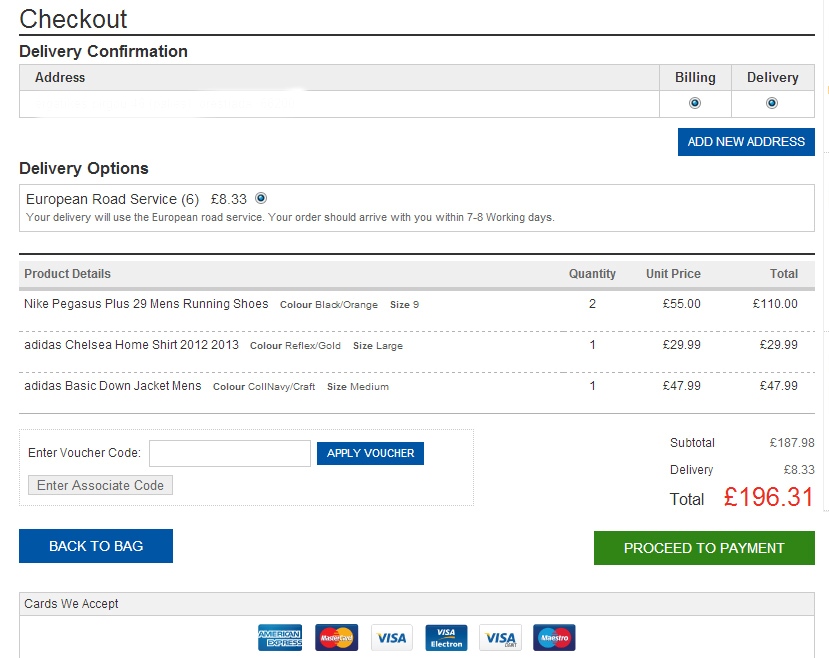Click the Size Large label
Screen dimensions: 829x658
(x=378, y=346)
